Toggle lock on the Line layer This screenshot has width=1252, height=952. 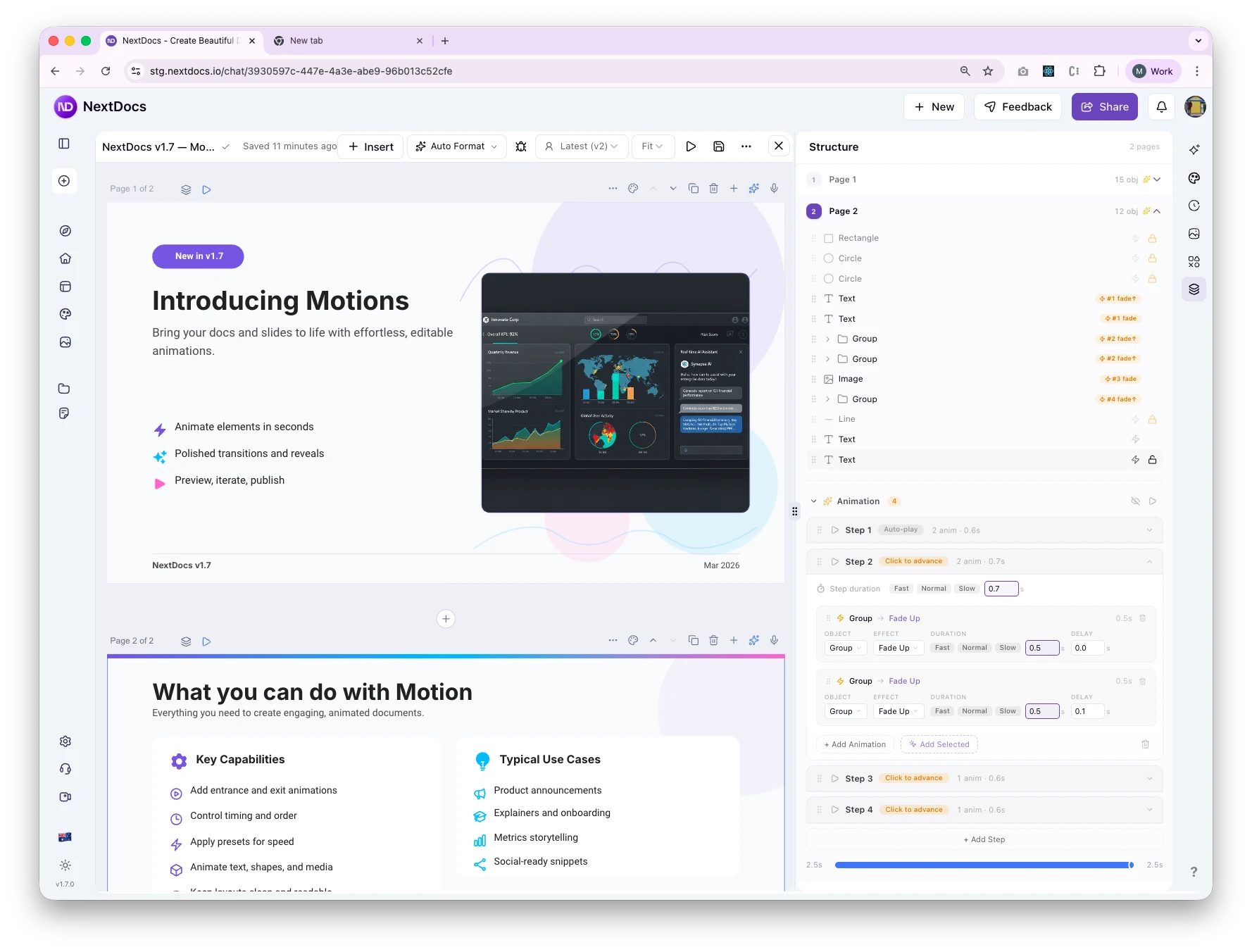(x=1153, y=420)
